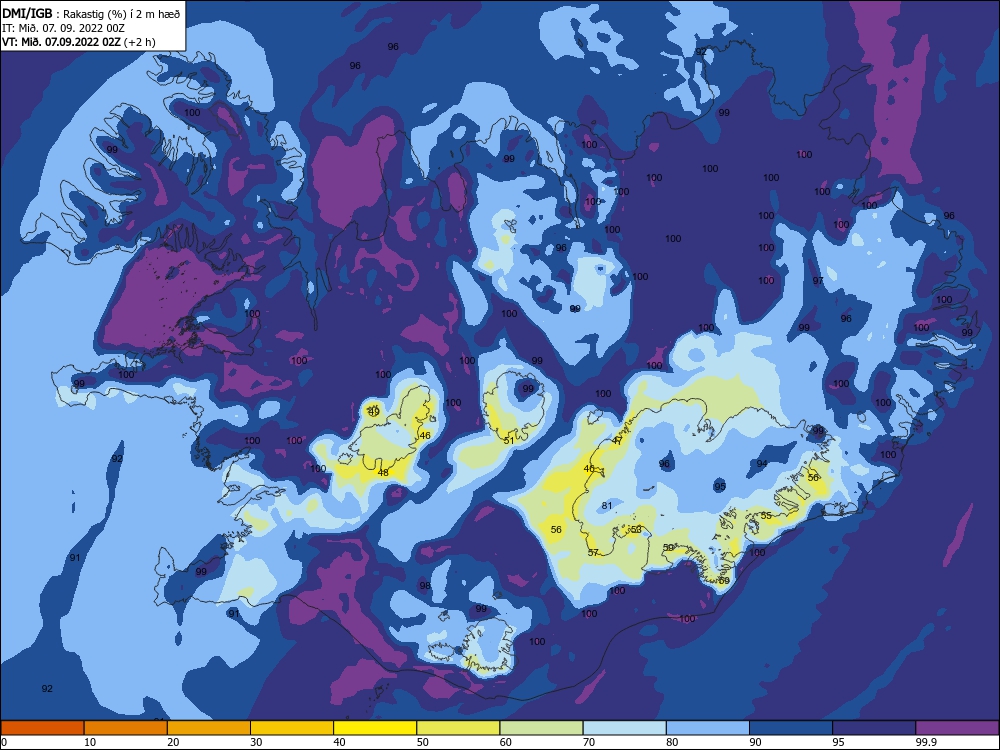Click the '(+2 h)' forecast offset text
This screenshot has height=750, width=1000.
(139, 42)
